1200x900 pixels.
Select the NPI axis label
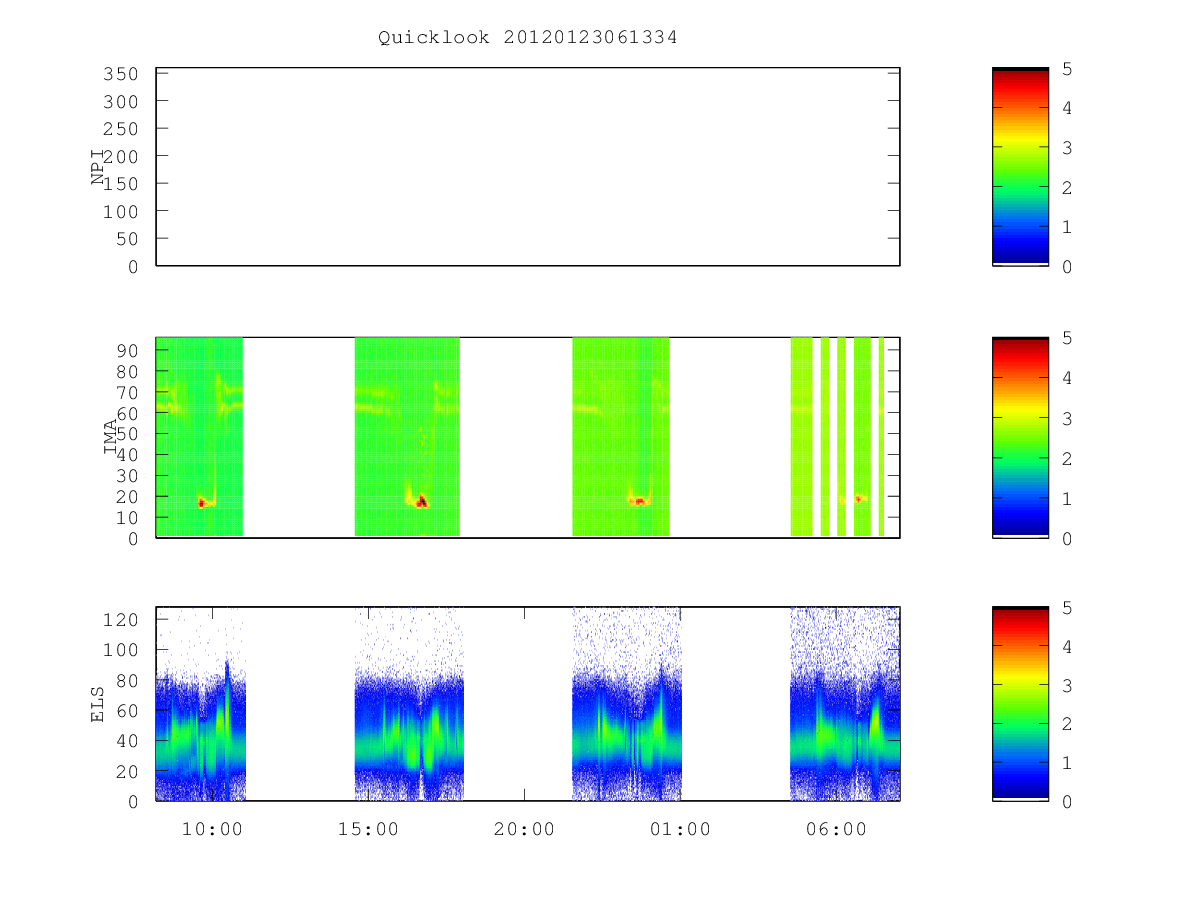point(98,167)
